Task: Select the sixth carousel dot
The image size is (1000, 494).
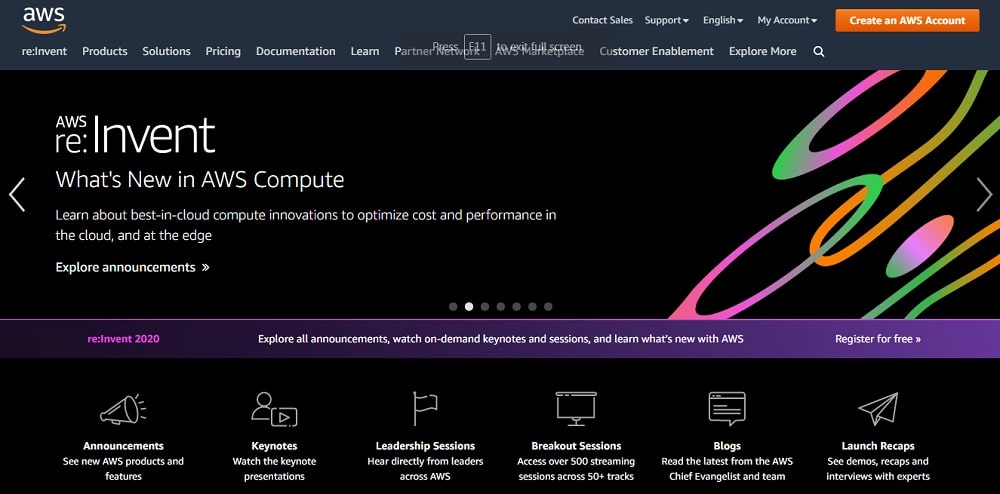Action: [x=532, y=307]
